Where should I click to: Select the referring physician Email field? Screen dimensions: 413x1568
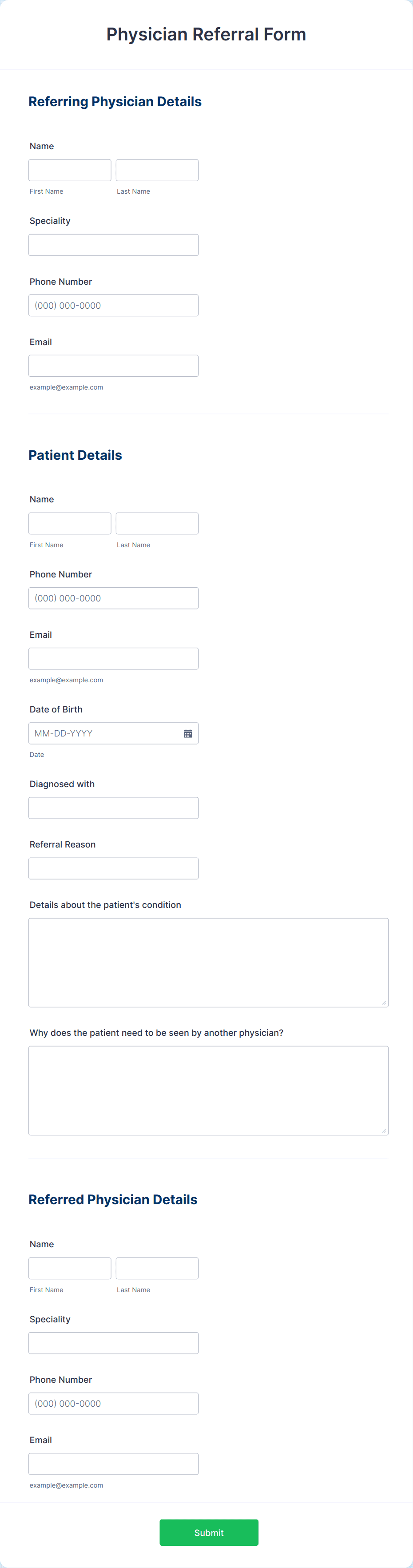pos(113,365)
